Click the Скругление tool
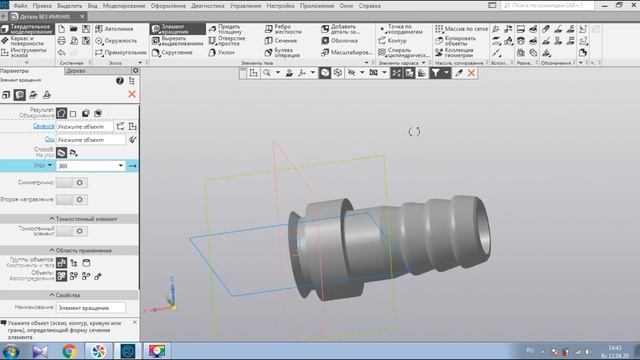The height and width of the screenshot is (360, 640). point(171,53)
